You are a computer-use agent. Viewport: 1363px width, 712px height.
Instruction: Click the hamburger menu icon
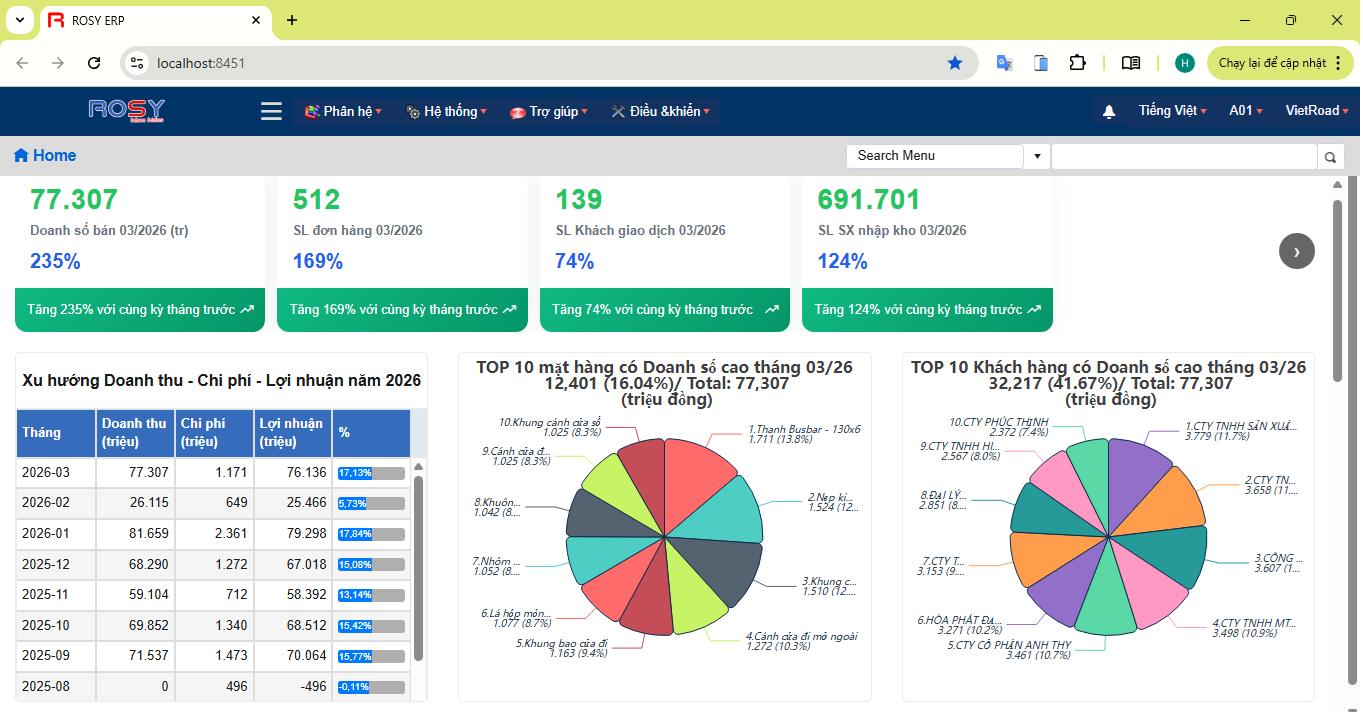coord(271,111)
